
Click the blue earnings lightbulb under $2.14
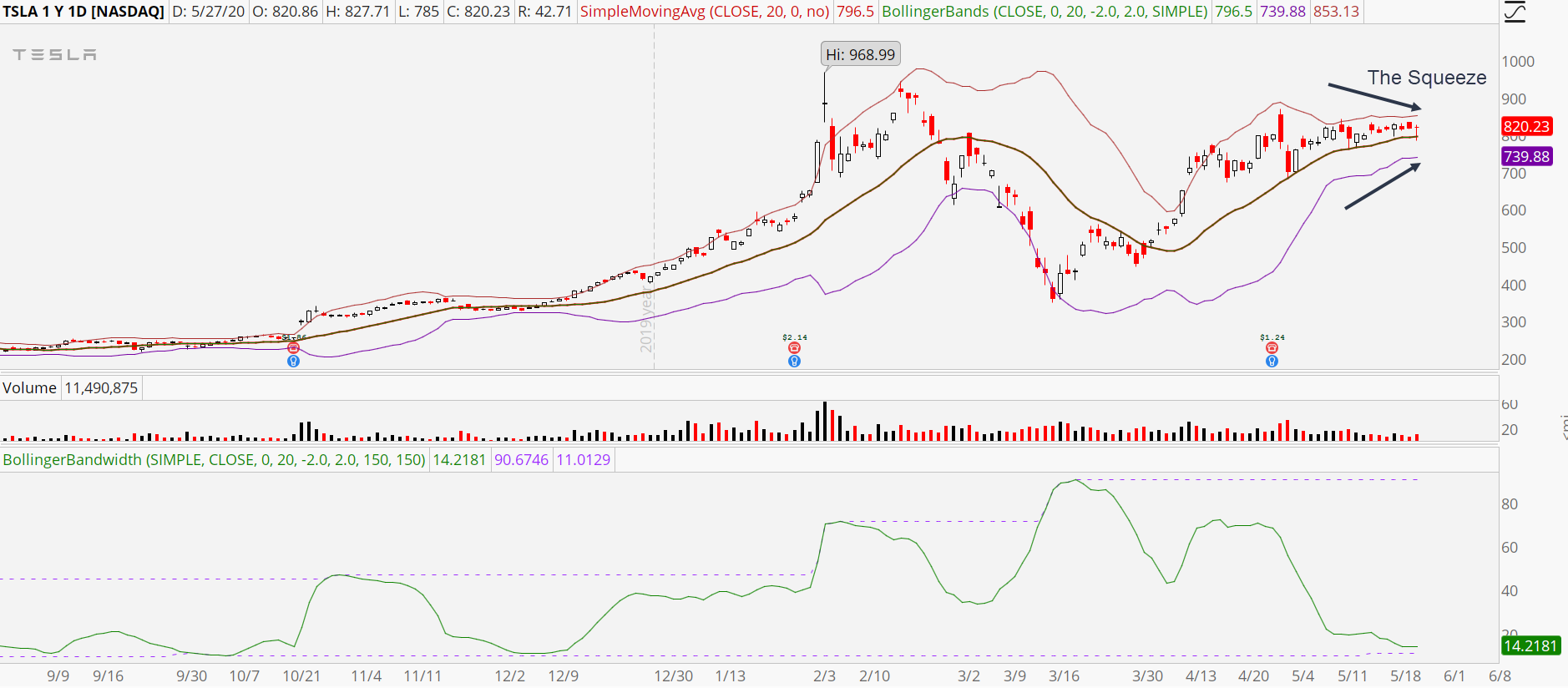tap(794, 362)
